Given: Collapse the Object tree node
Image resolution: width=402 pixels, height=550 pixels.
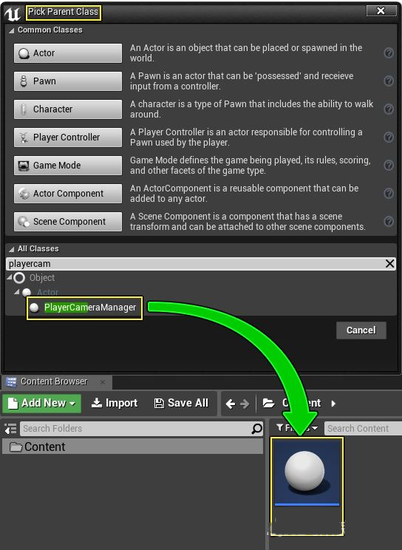Looking at the screenshot, I should (x=9, y=277).
